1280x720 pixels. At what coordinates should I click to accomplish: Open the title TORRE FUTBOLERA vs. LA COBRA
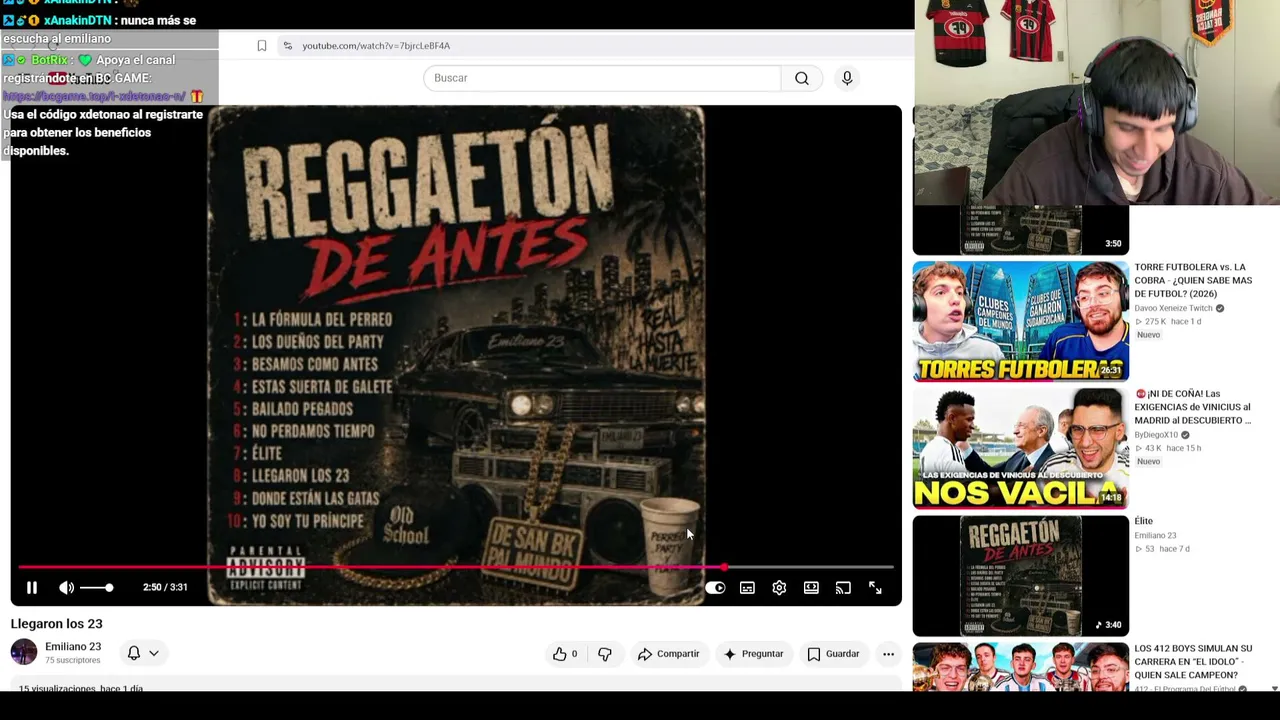[x=1193, y=280]
